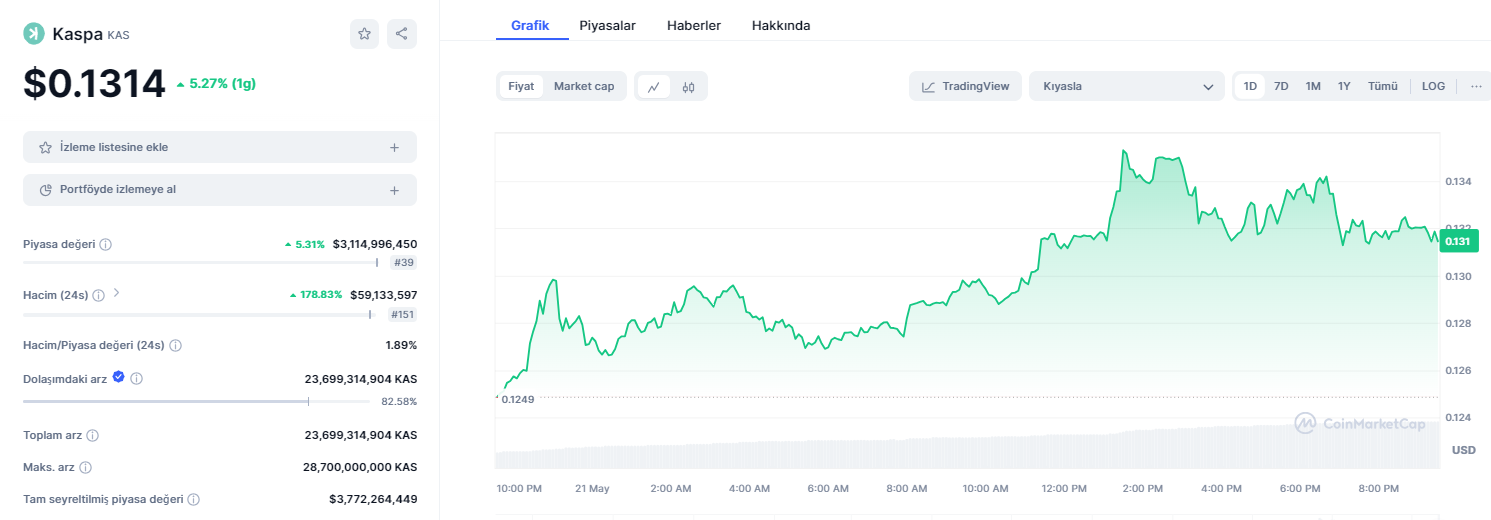Screen dimensions: 1491x520
Task: Click the share icon beside Kaspa
Action: [401, 34]
